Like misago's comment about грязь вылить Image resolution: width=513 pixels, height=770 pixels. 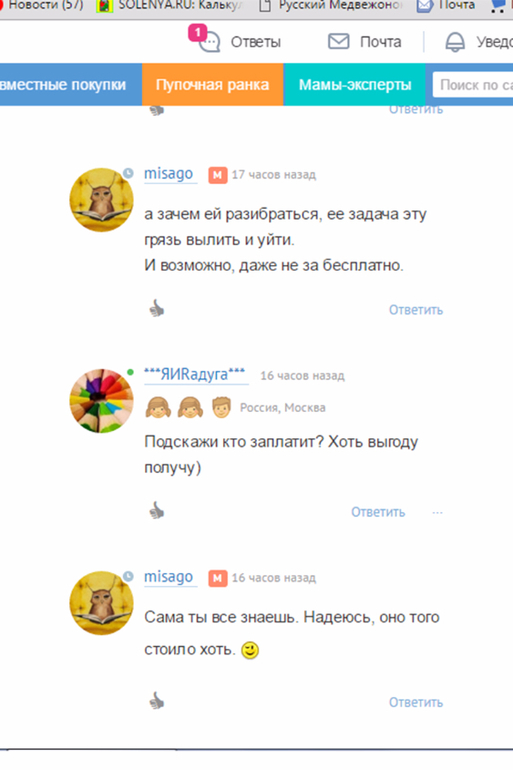tap(157, 309)
